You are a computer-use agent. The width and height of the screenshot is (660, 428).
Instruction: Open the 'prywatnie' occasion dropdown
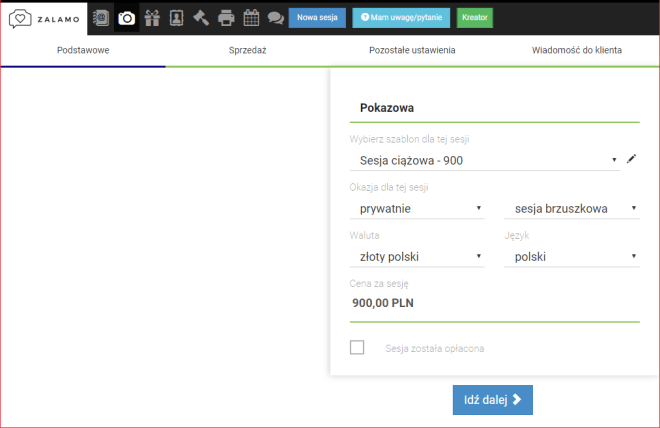(417, 208)
